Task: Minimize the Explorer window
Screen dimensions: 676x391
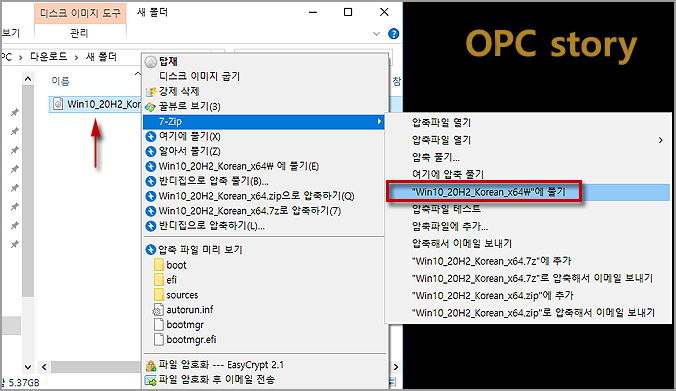Action: click(x=313, y=13)
